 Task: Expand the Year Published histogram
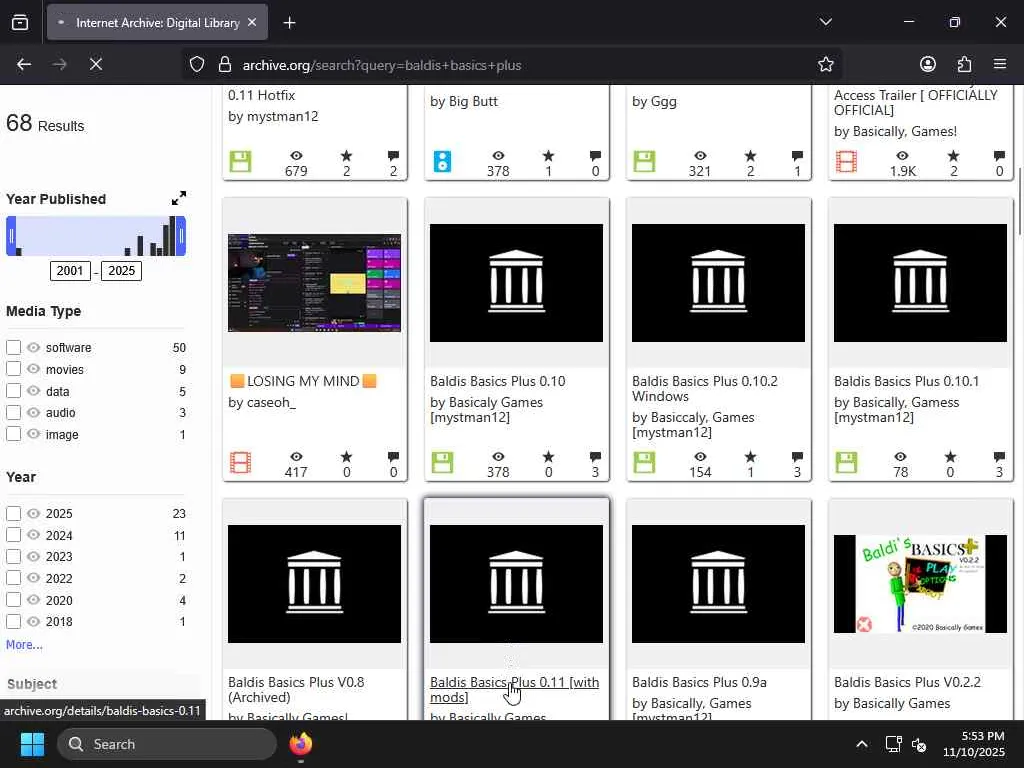(178, 198)
